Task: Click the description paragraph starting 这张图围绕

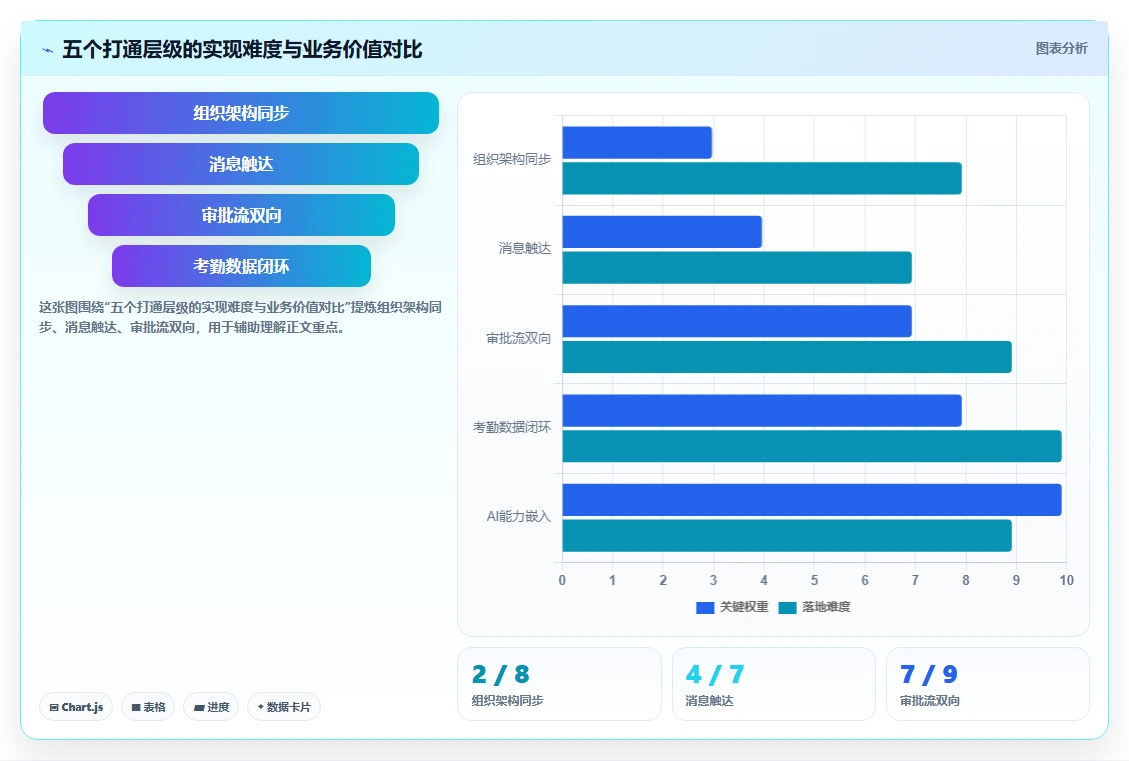Action: [x=240, y=318]
